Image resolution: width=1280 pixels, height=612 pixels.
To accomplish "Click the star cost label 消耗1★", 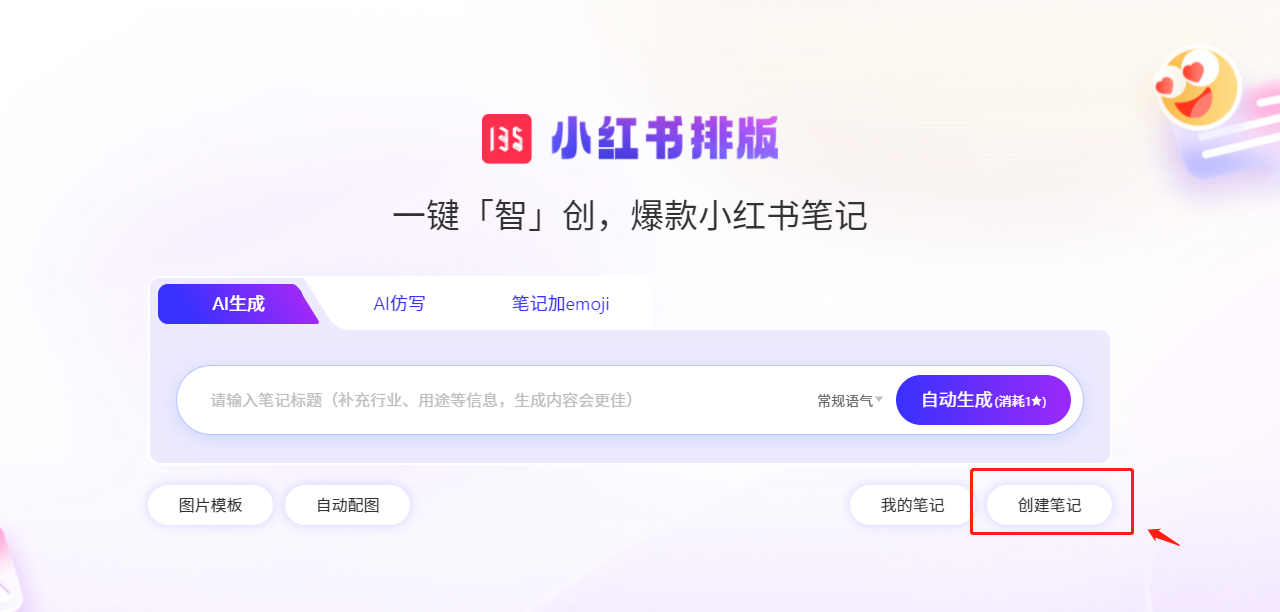I will 1020,401.
